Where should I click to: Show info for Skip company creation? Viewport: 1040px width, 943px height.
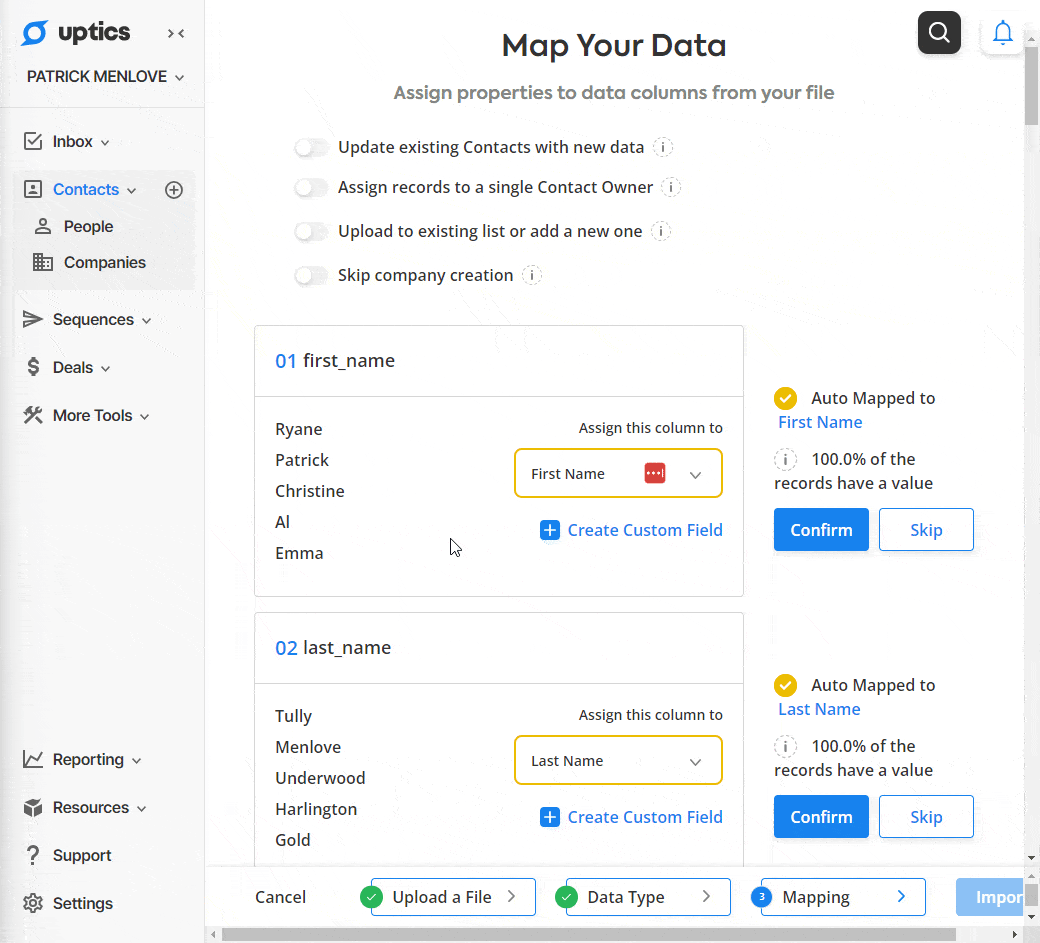tap(531, 275)
